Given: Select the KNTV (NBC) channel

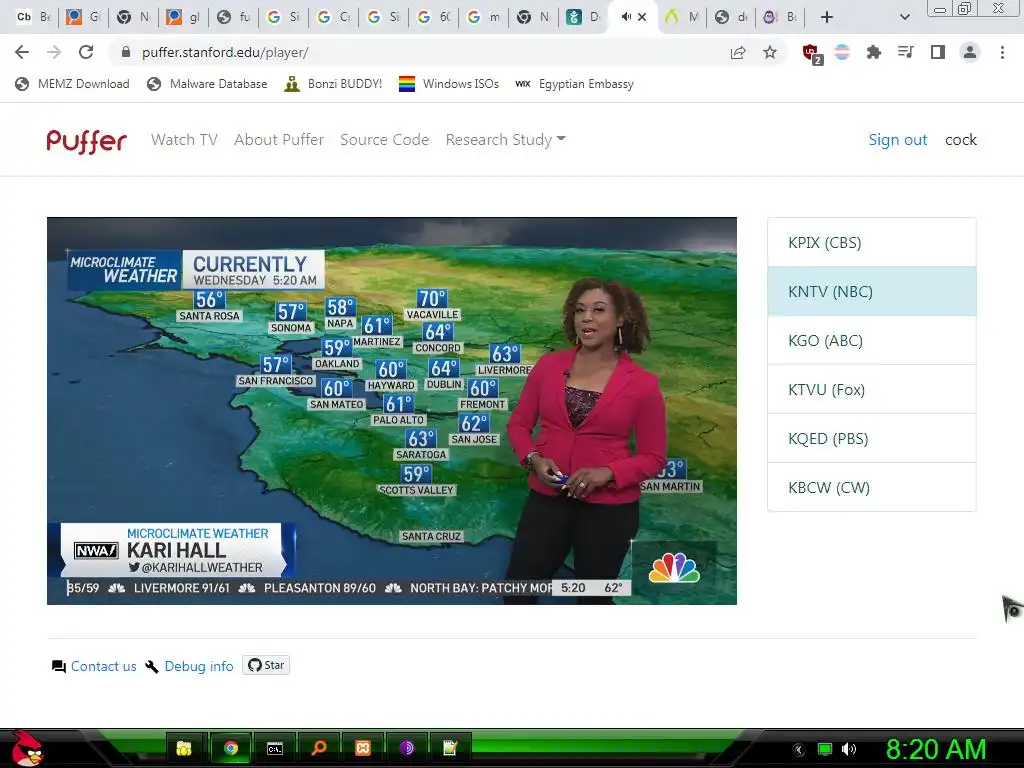Looking at the screenshot, I should point(872,291).
